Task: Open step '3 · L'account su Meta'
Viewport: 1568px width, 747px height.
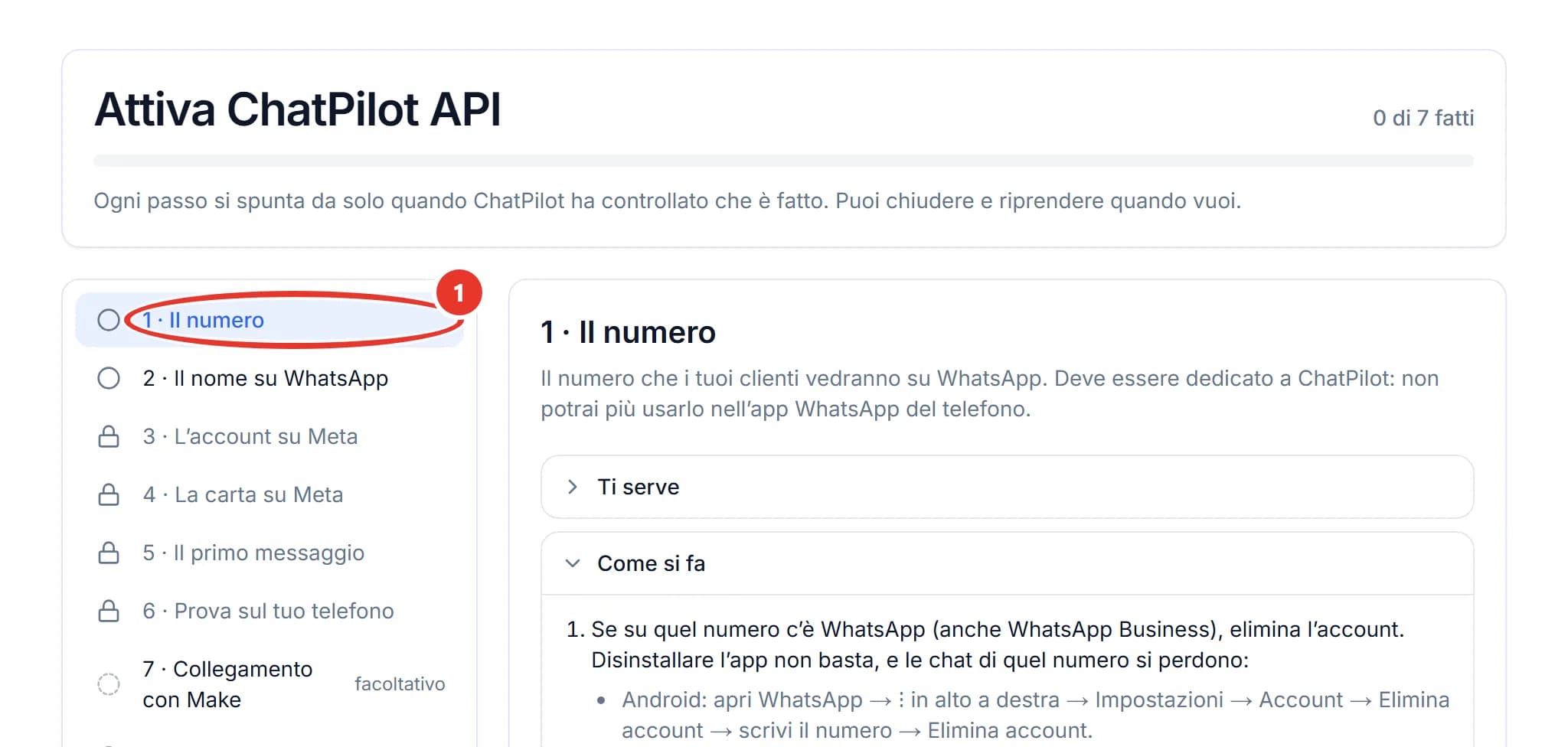Action: click(269, 436)
